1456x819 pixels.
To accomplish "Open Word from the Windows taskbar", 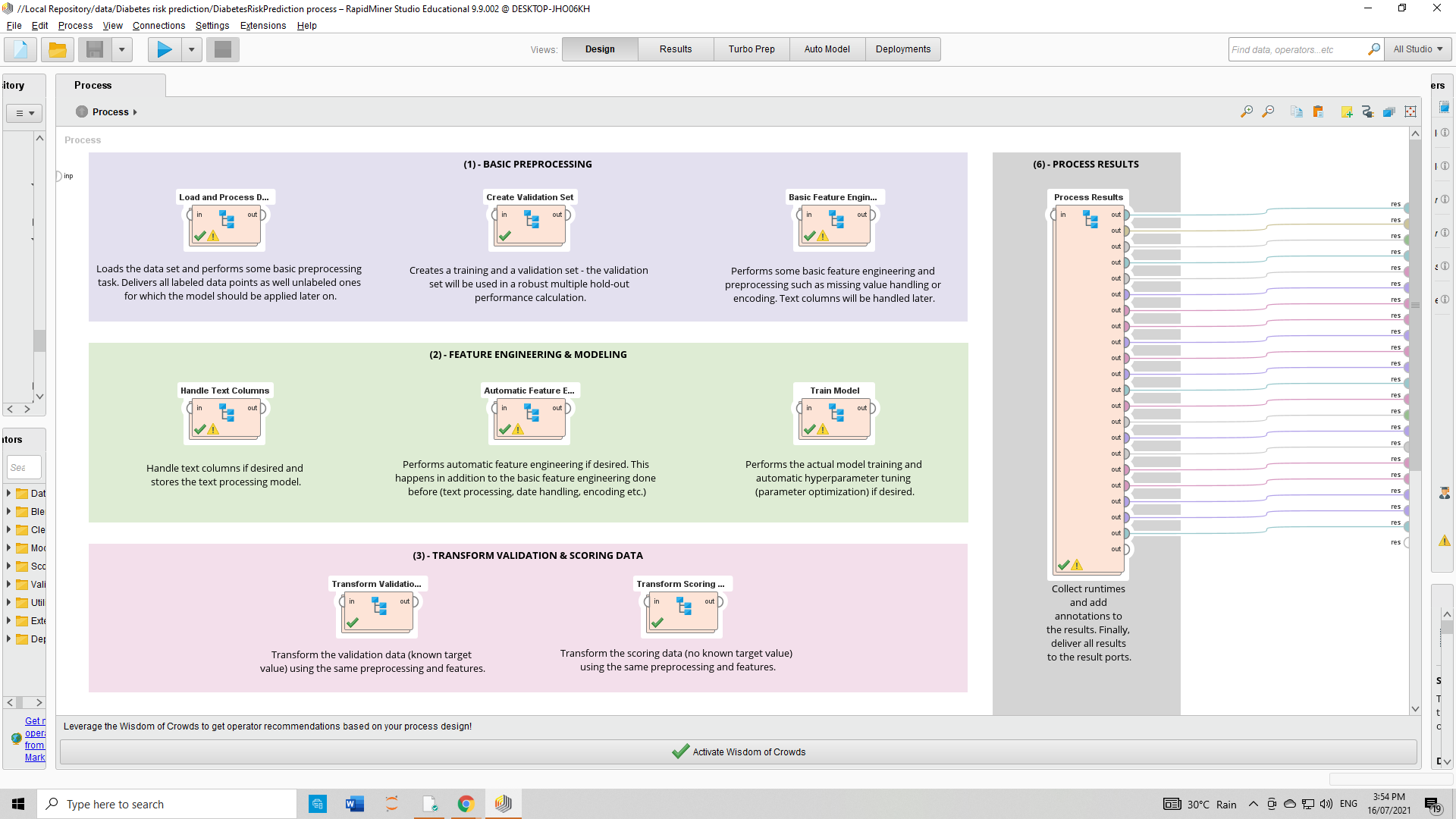I will coord(354,804).
